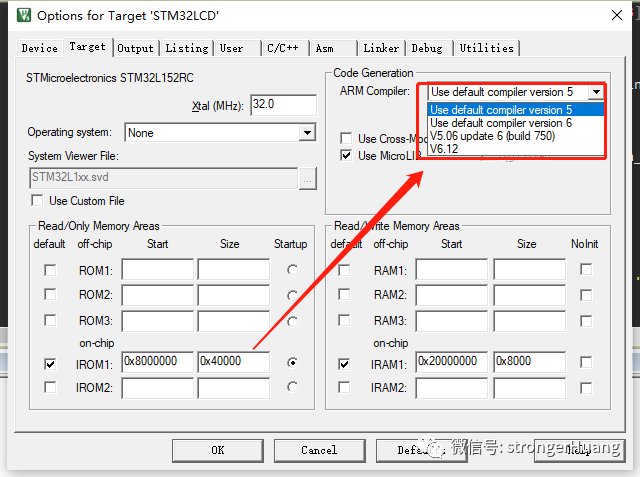
Task: Open the Listing tab
Action: tap(187, 48)
